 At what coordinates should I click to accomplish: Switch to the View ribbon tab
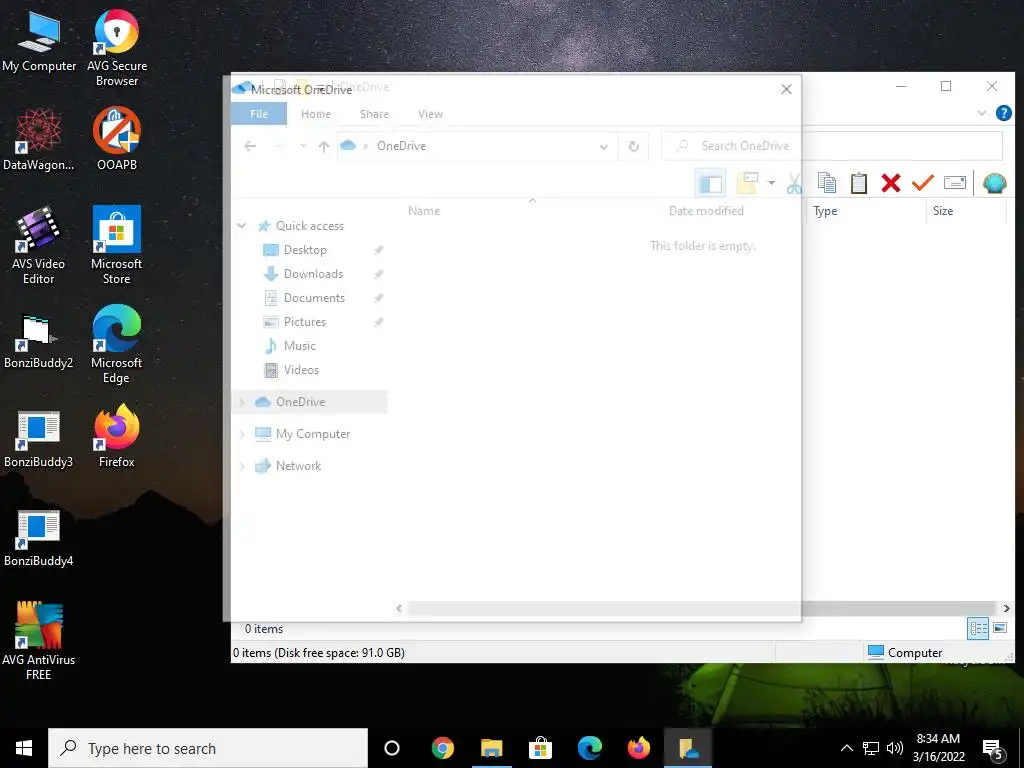[x=430, y=114]
